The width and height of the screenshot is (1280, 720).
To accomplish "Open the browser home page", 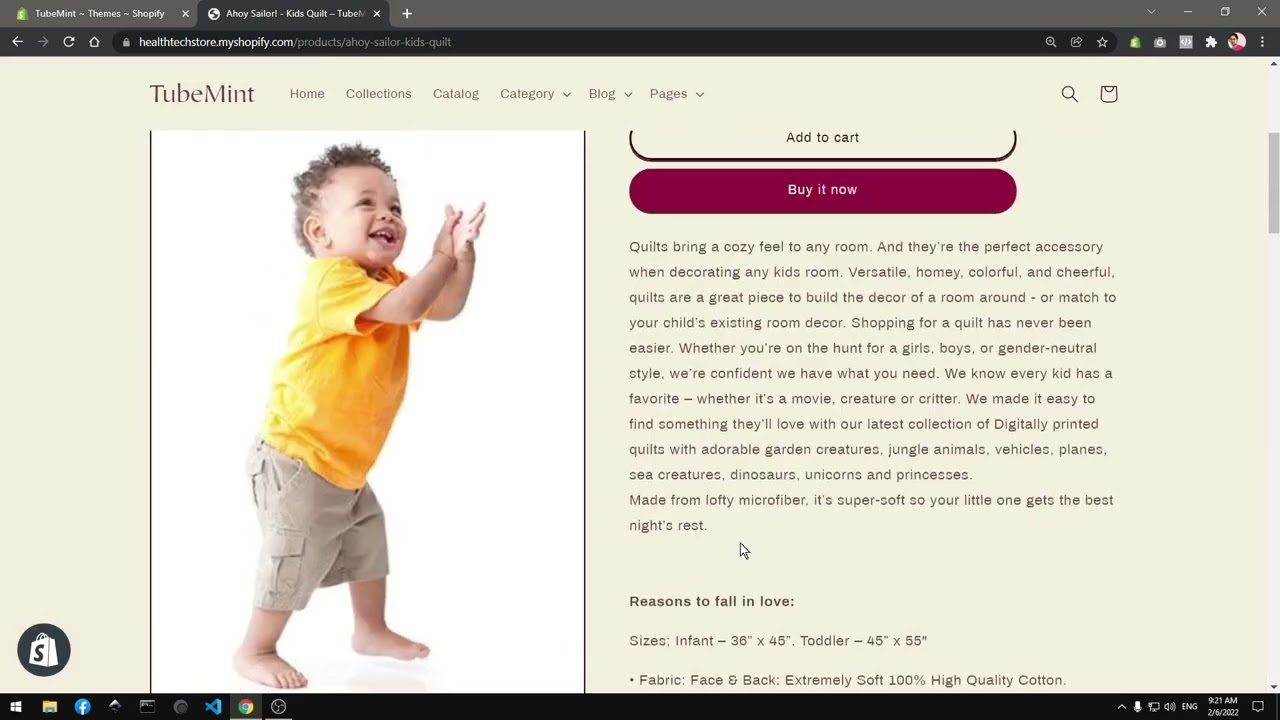I will point(94,42).
